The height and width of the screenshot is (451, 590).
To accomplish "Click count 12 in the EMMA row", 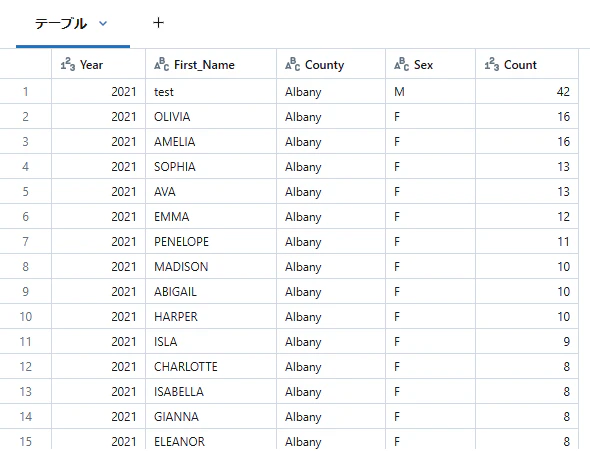I will 564,217.
